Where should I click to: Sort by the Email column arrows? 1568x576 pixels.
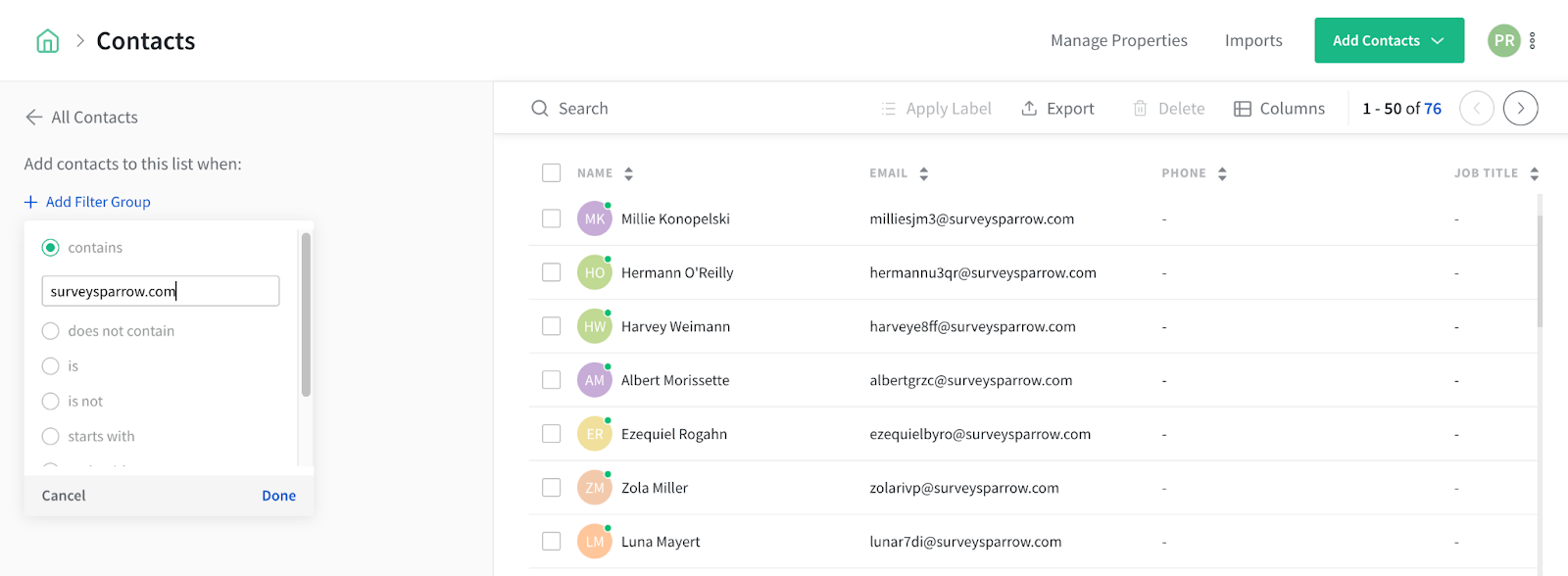click(x=924, y=173)
